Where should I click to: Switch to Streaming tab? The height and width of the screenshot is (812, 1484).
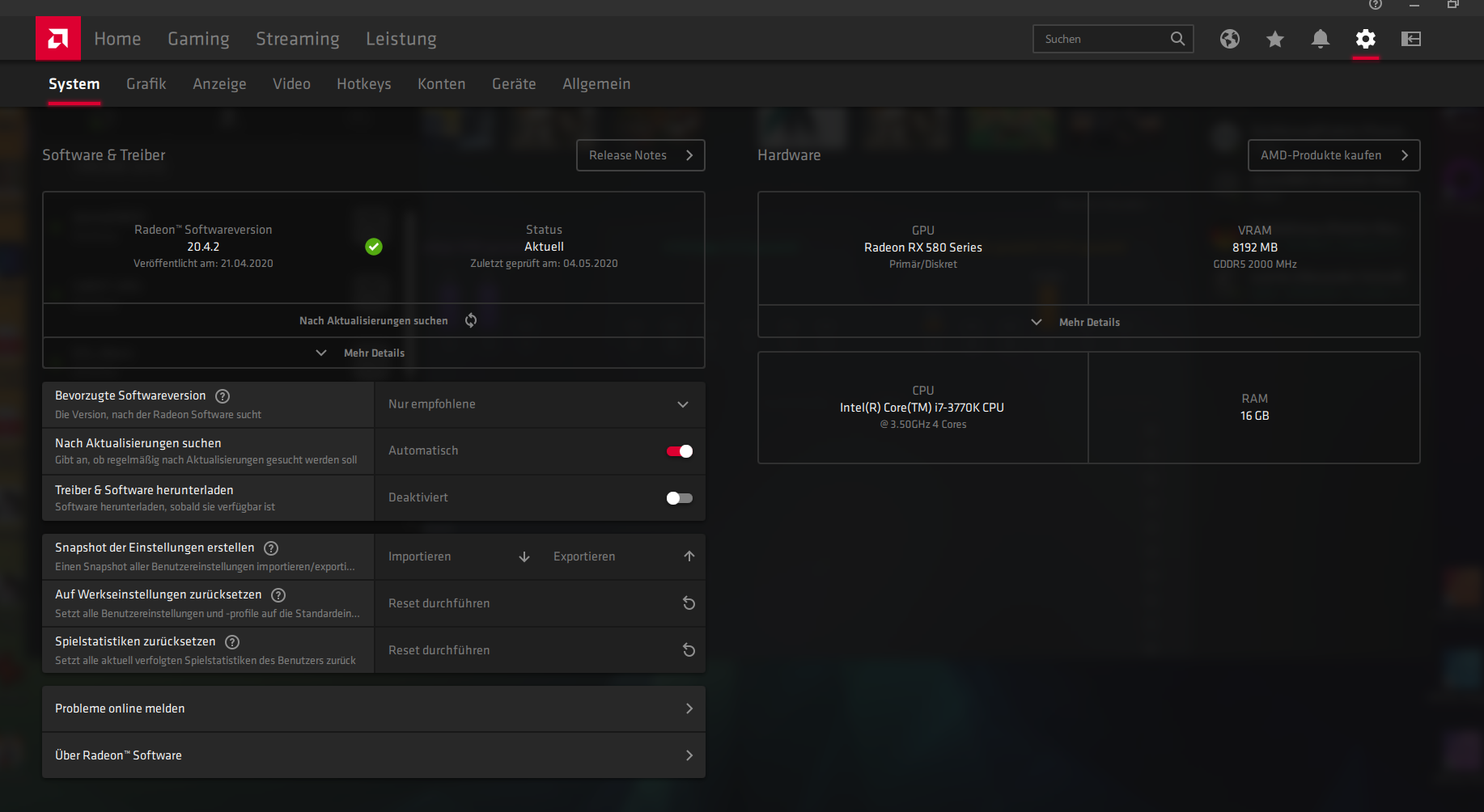298,39
